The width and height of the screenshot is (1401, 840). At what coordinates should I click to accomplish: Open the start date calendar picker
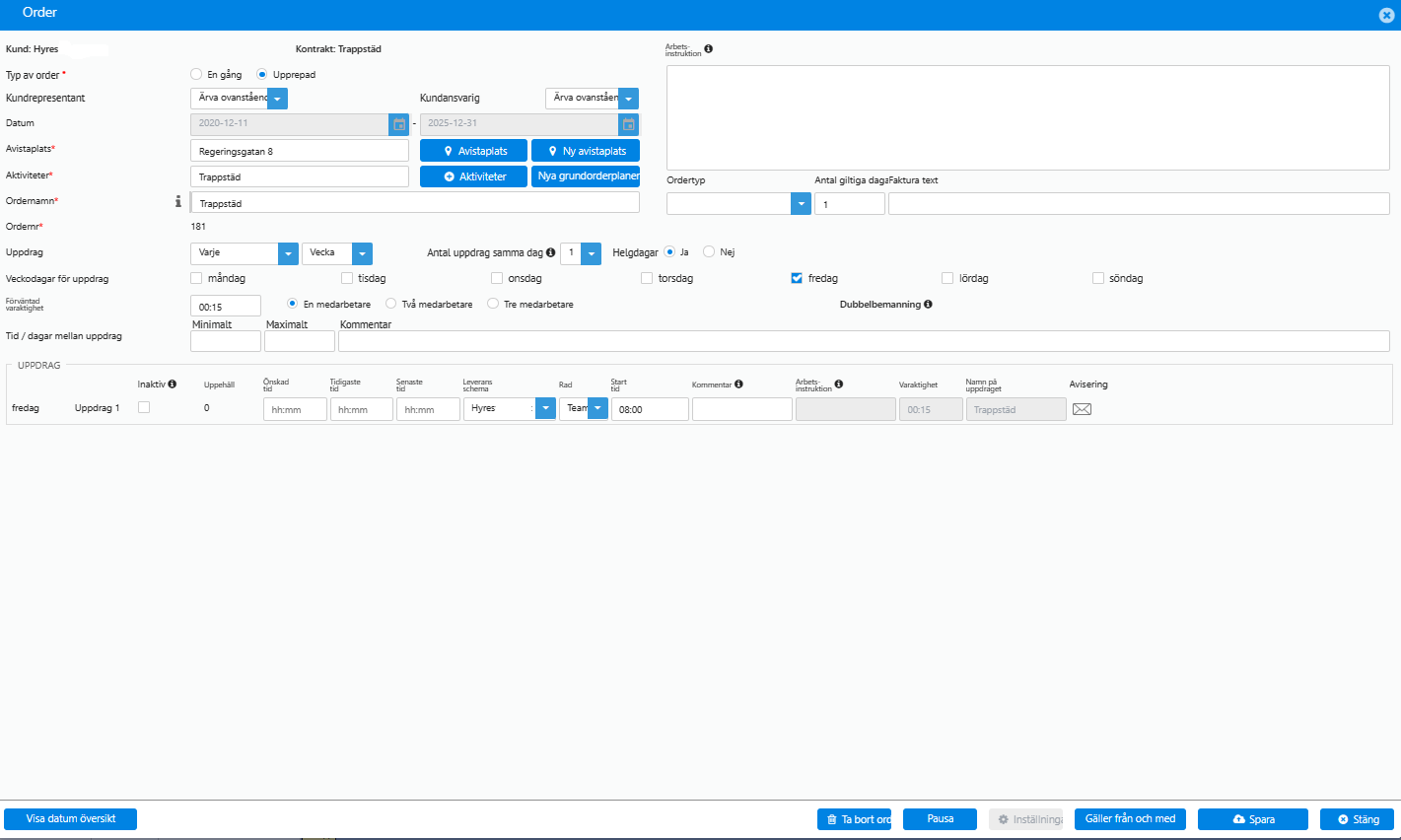point(399,124)
